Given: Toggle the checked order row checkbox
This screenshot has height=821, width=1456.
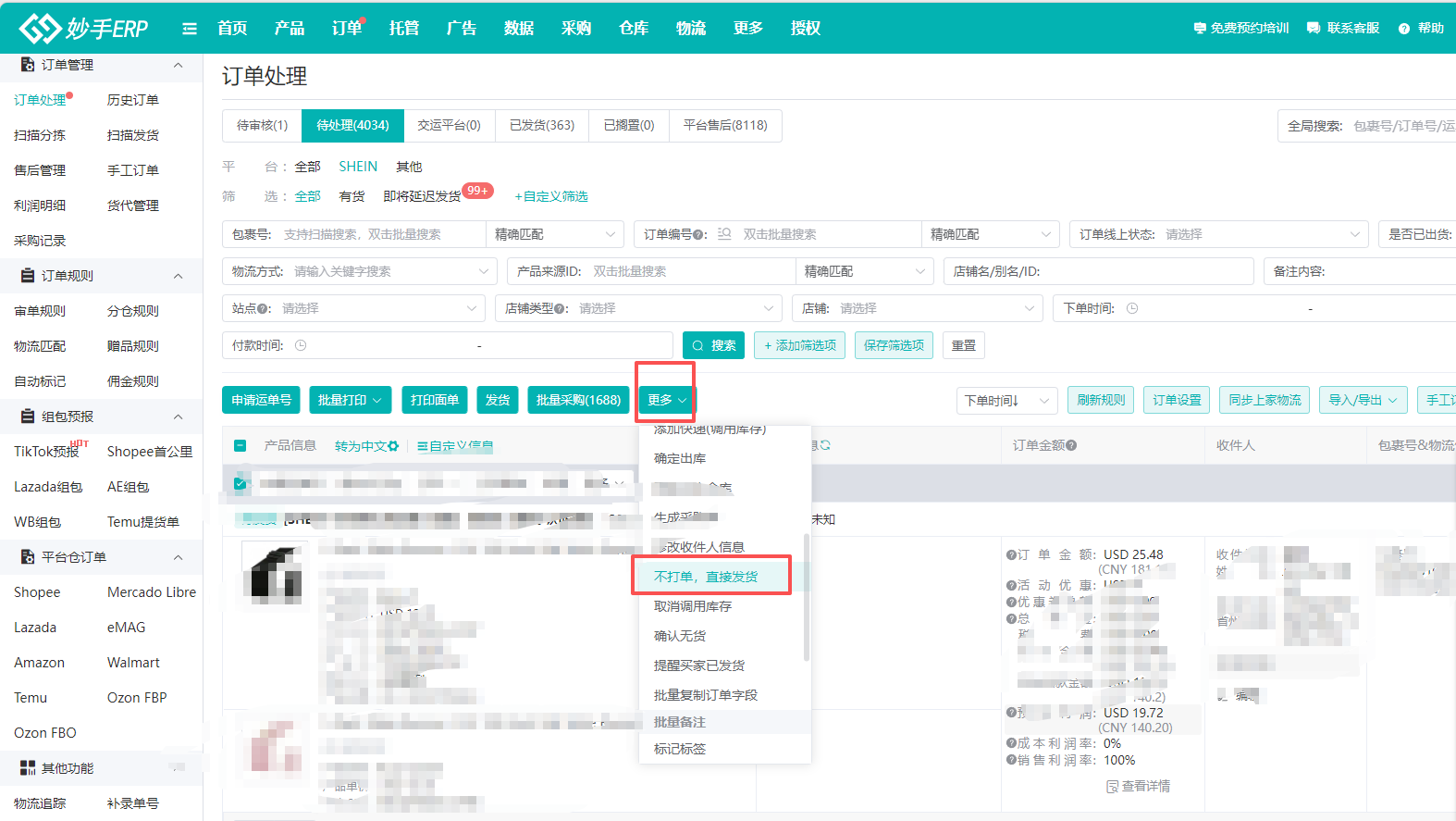Looking at the screenshot, I should point(241,483).
